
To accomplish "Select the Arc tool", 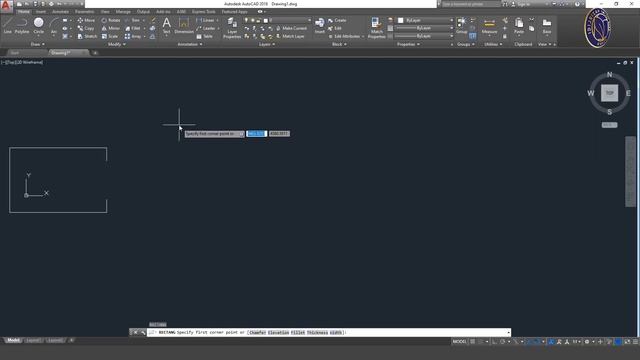I will pos(53,25).
